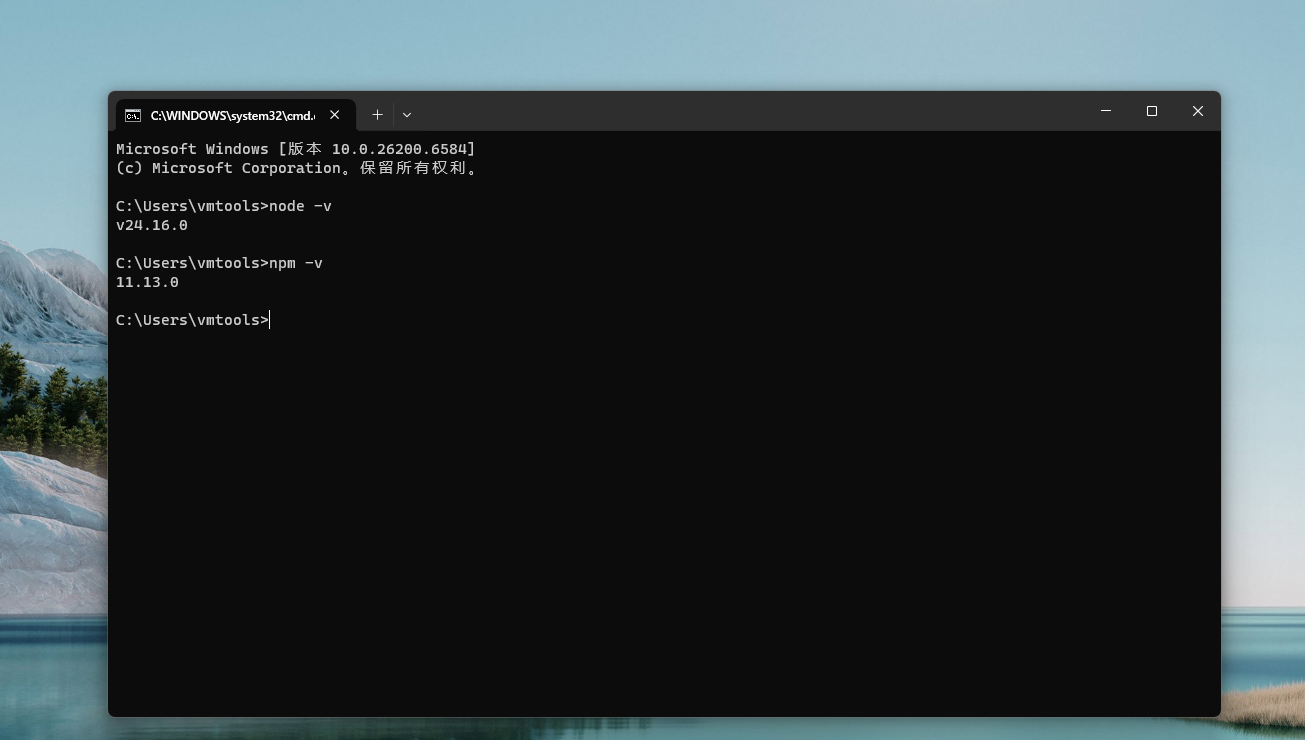Image resolution: width=1305 pixels, height=740 pixels.
Task: Expand the new tab profile dropdown
Action: (x=407, y=115)
